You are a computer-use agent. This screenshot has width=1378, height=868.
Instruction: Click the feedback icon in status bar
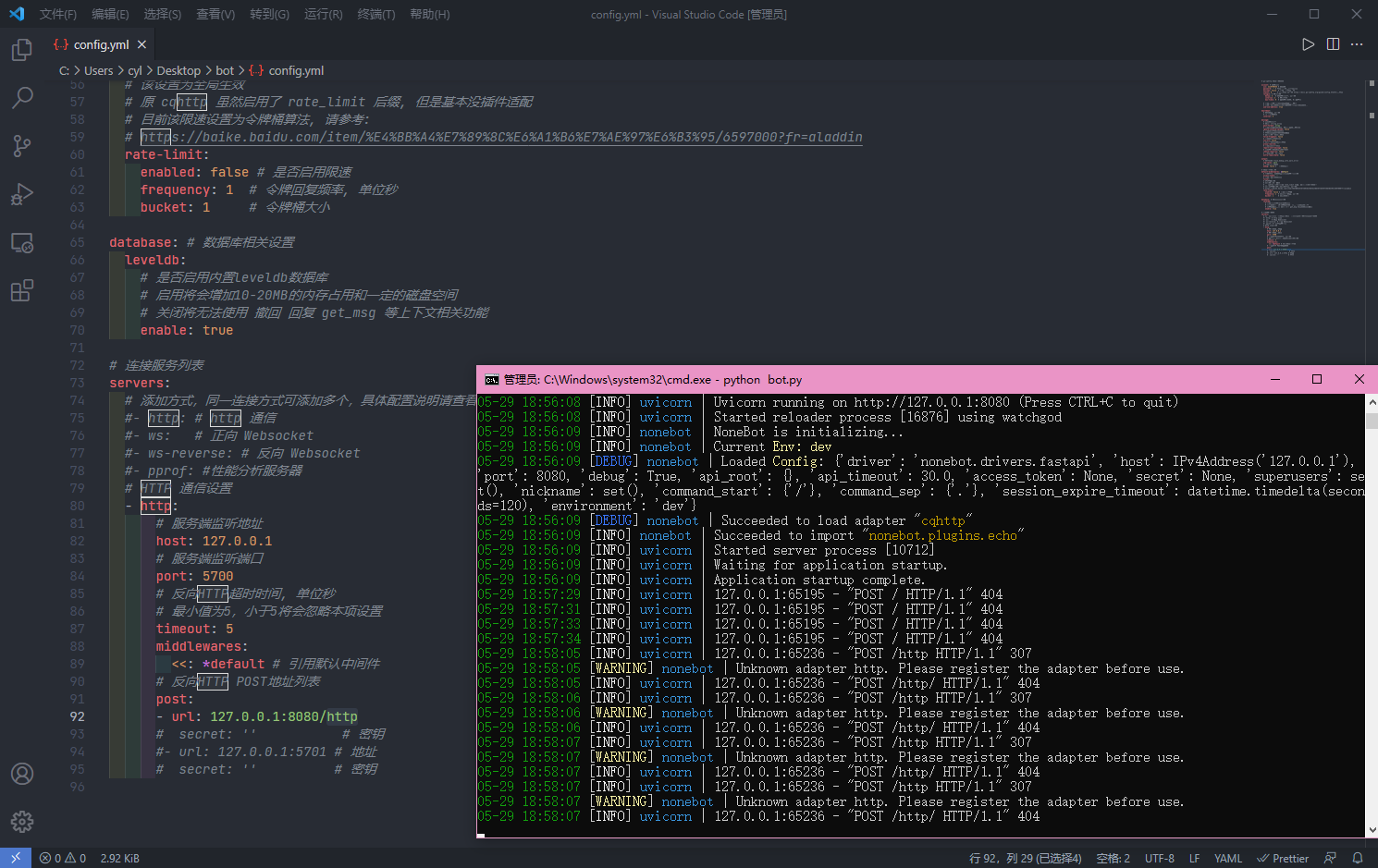[1330, 858]
